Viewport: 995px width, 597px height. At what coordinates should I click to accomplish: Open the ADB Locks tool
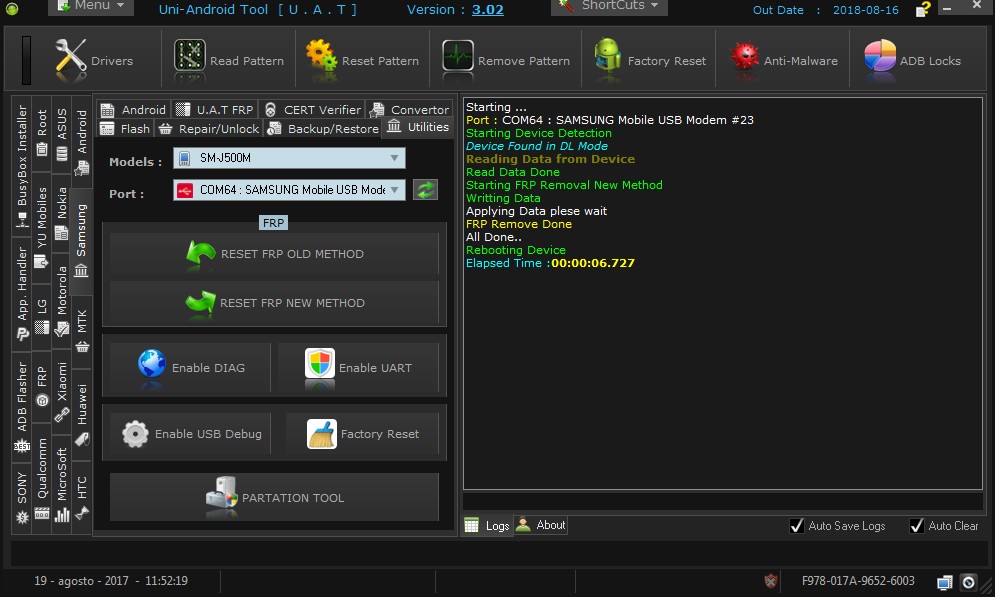[x=913, y=61]
